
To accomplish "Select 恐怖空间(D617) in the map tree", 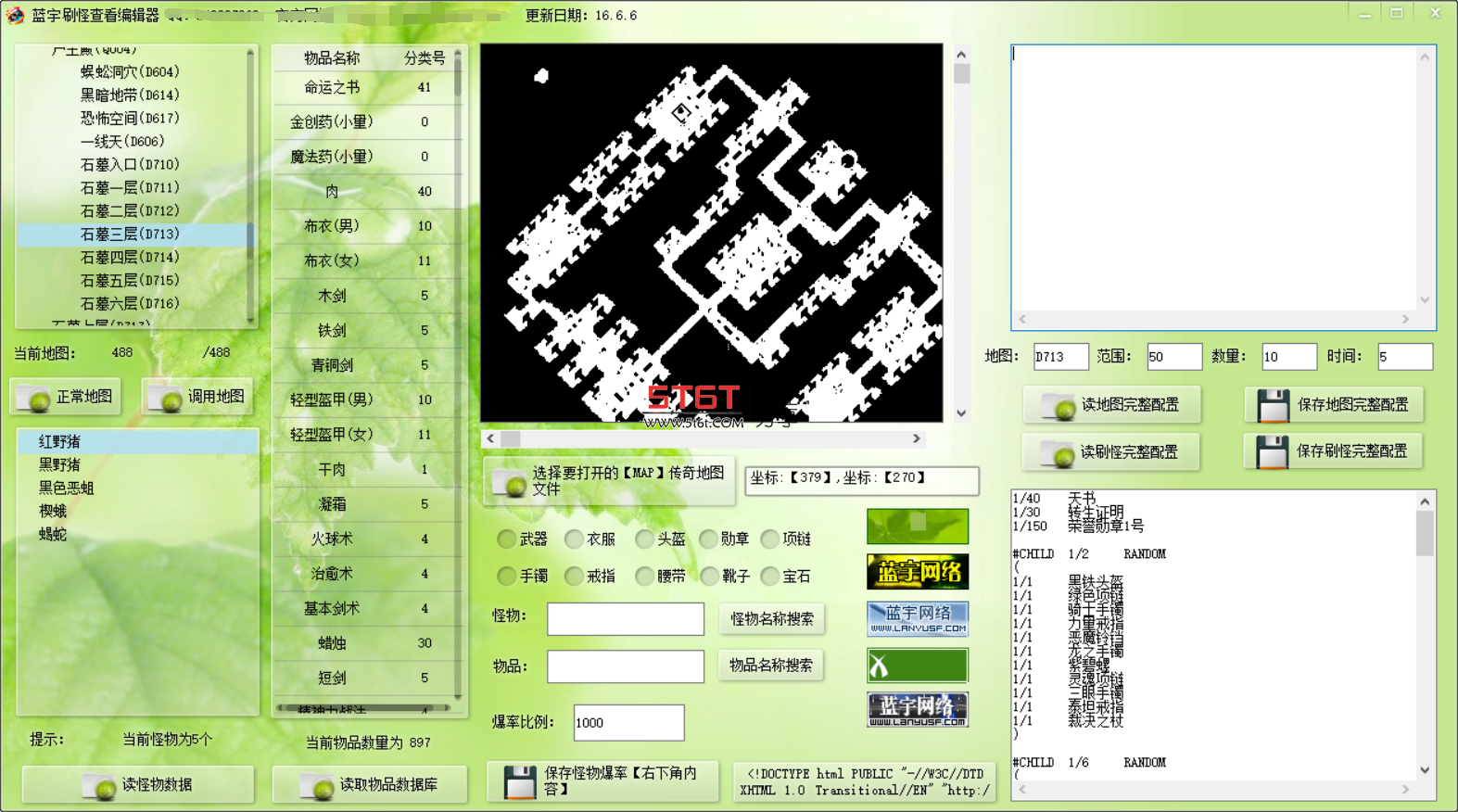I will click(130, 118).
